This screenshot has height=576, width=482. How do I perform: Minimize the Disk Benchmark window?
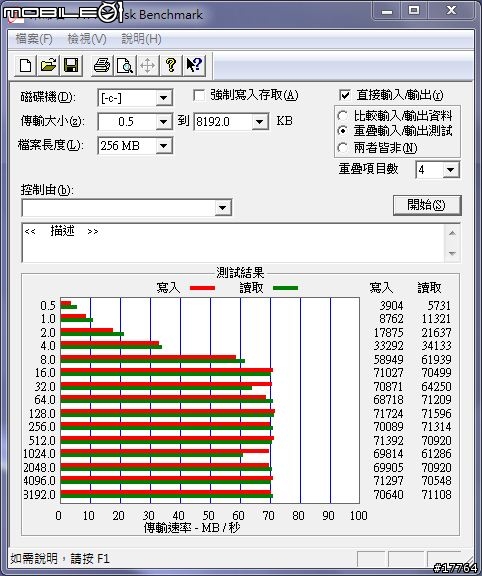click(x=387, y=11)
